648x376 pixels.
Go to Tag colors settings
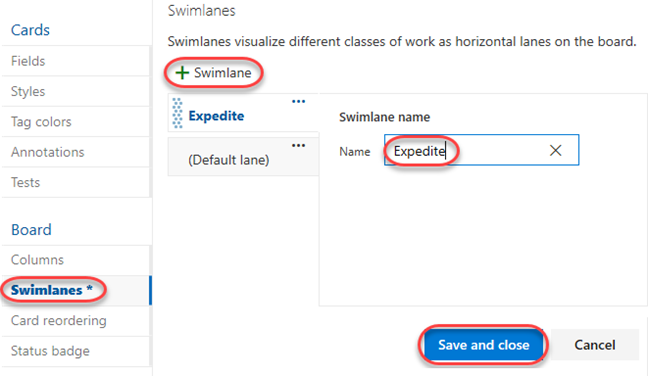pos(76,122)
